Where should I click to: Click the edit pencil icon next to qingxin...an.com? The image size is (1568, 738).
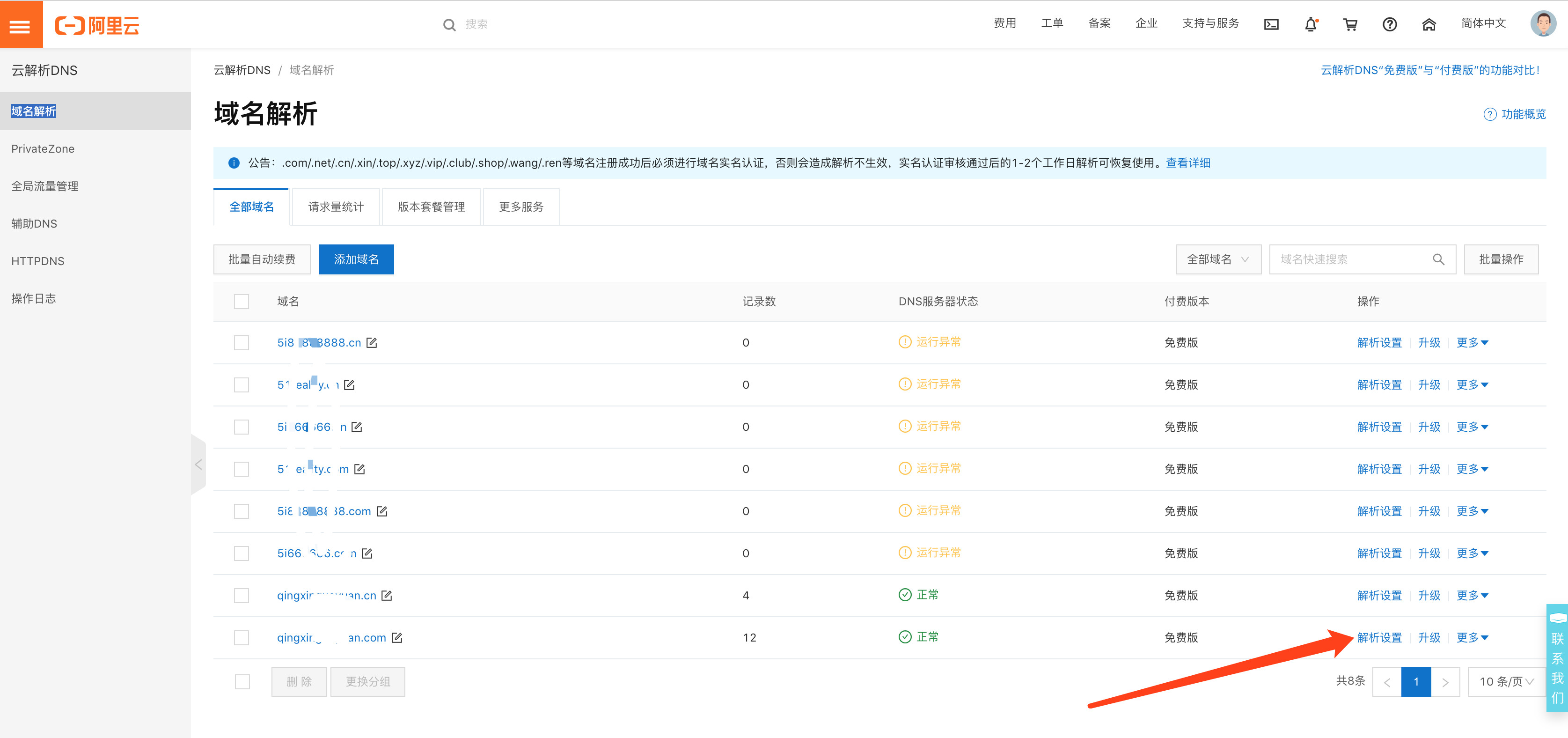click(397, 637)
